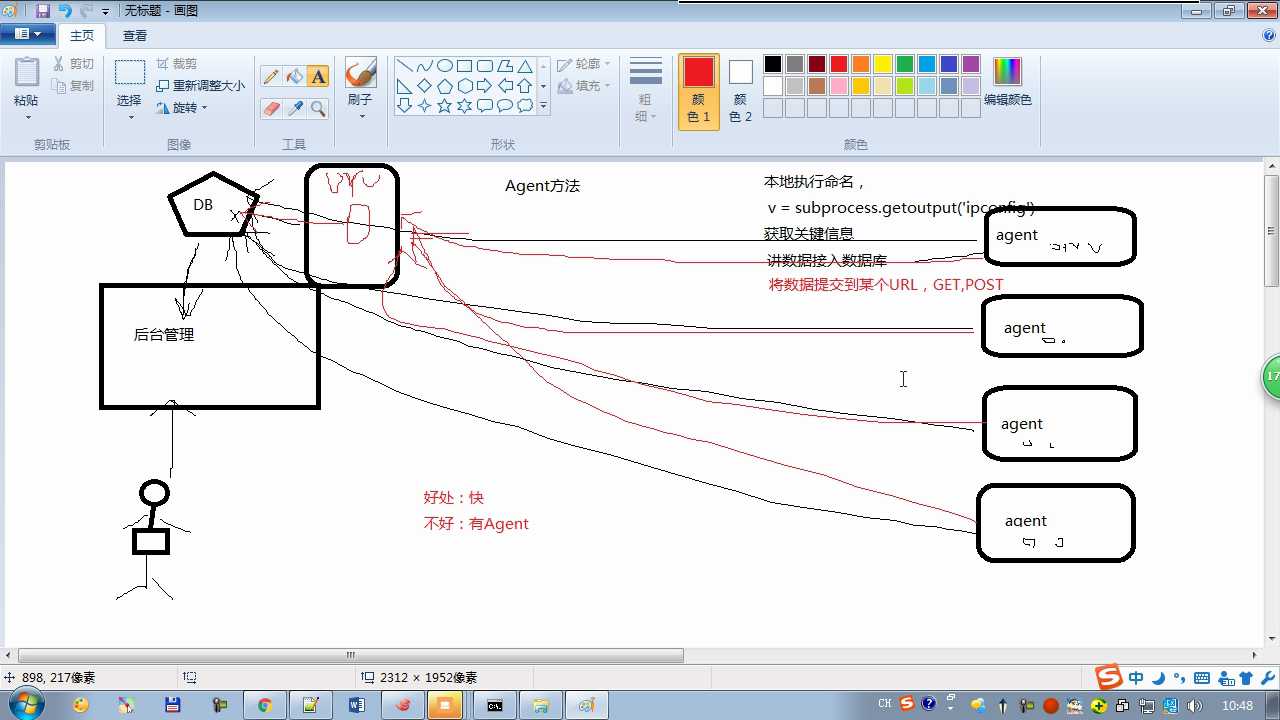This screenshot has width=1280, height=720.
Task: Choose the Rectangle shape
Action: 464,66
